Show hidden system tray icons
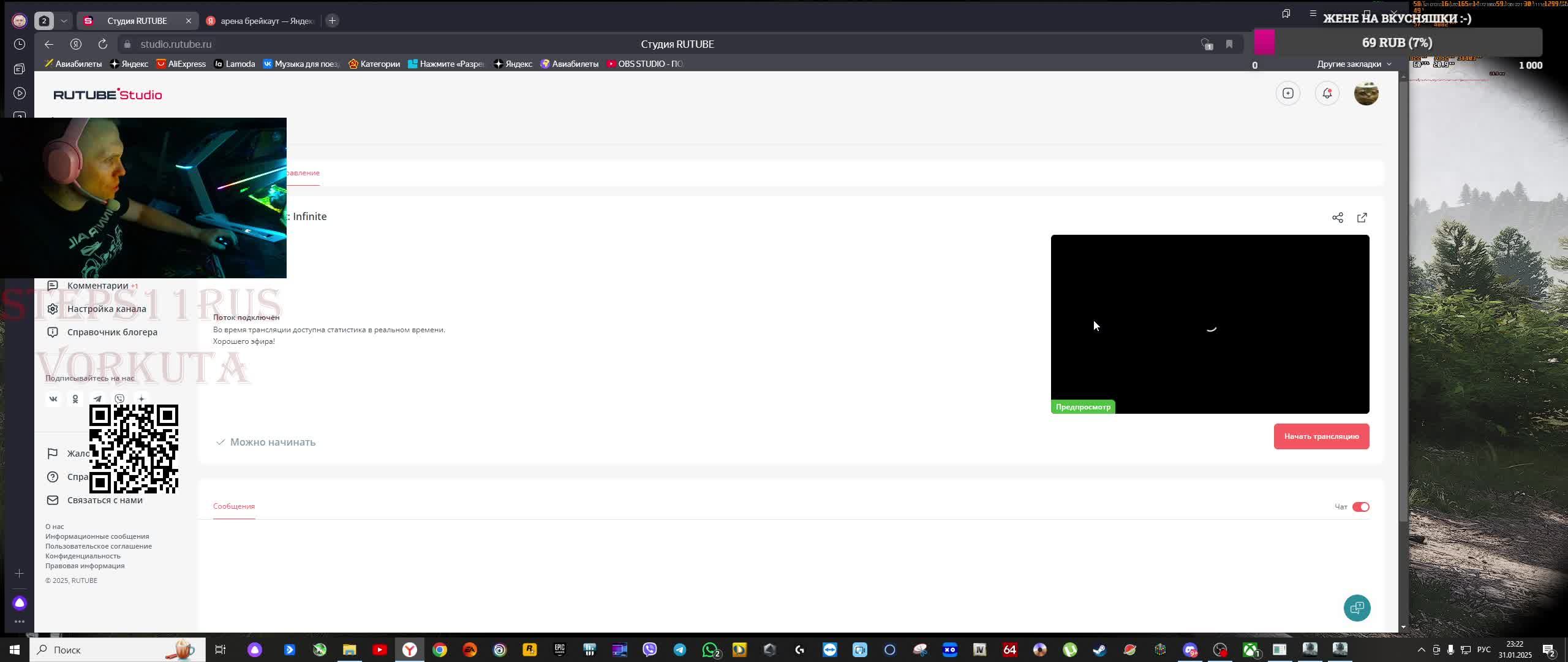 coord(1421,650)
